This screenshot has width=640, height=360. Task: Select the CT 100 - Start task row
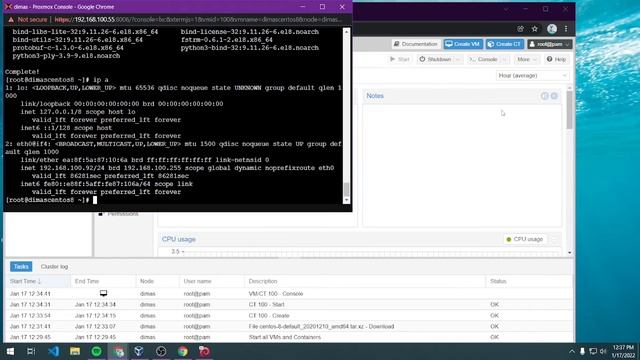289,304
